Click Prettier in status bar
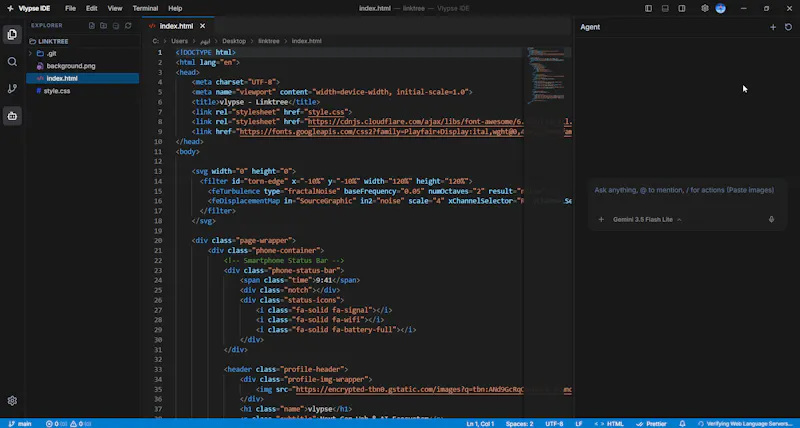Screen dimensions: 800x428 click(x=652, y=424)
